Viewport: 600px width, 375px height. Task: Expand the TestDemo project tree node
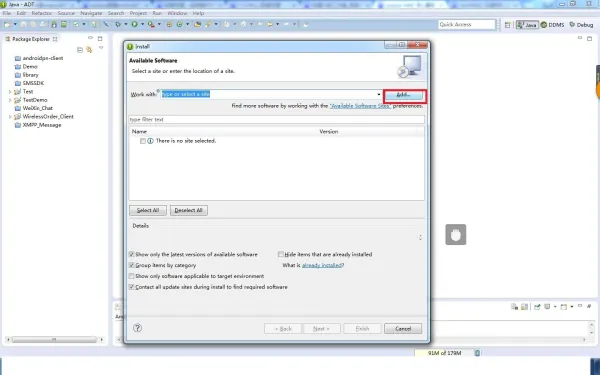pyautogui.click(x=10, y=100)
